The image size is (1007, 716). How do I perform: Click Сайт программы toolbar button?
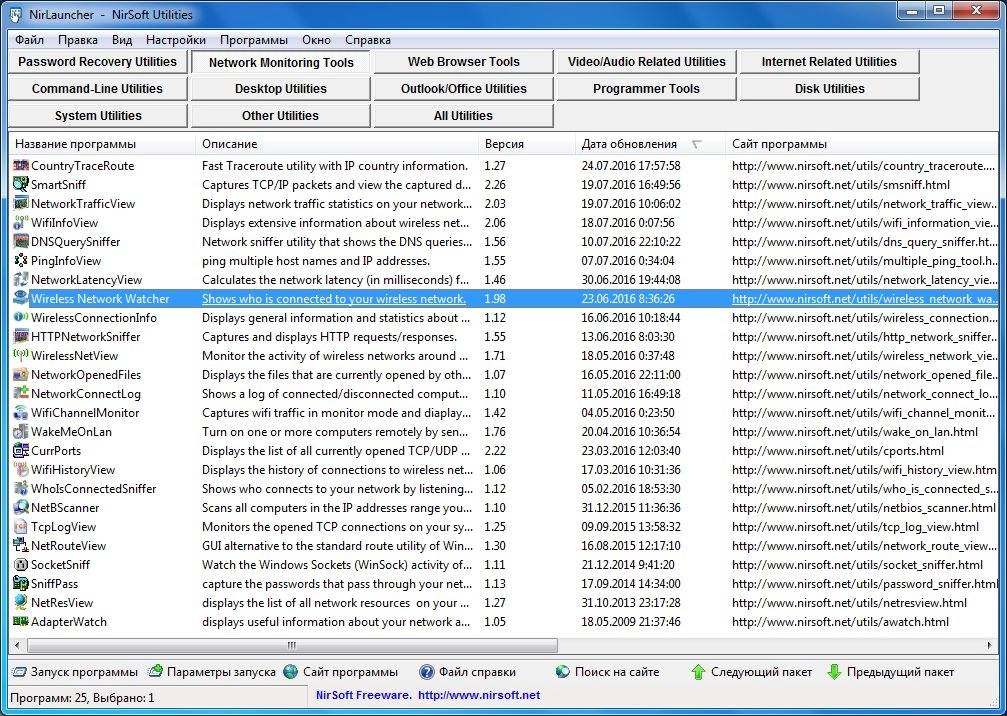pyautogui.click(x=341, y=672)
